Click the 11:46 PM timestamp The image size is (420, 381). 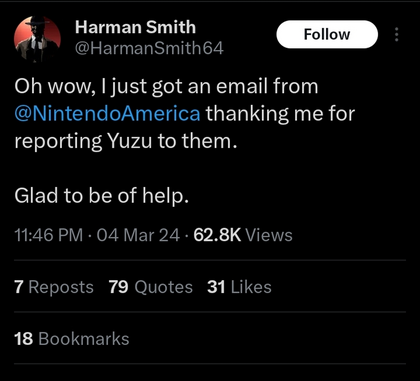[x=49, y=235]
